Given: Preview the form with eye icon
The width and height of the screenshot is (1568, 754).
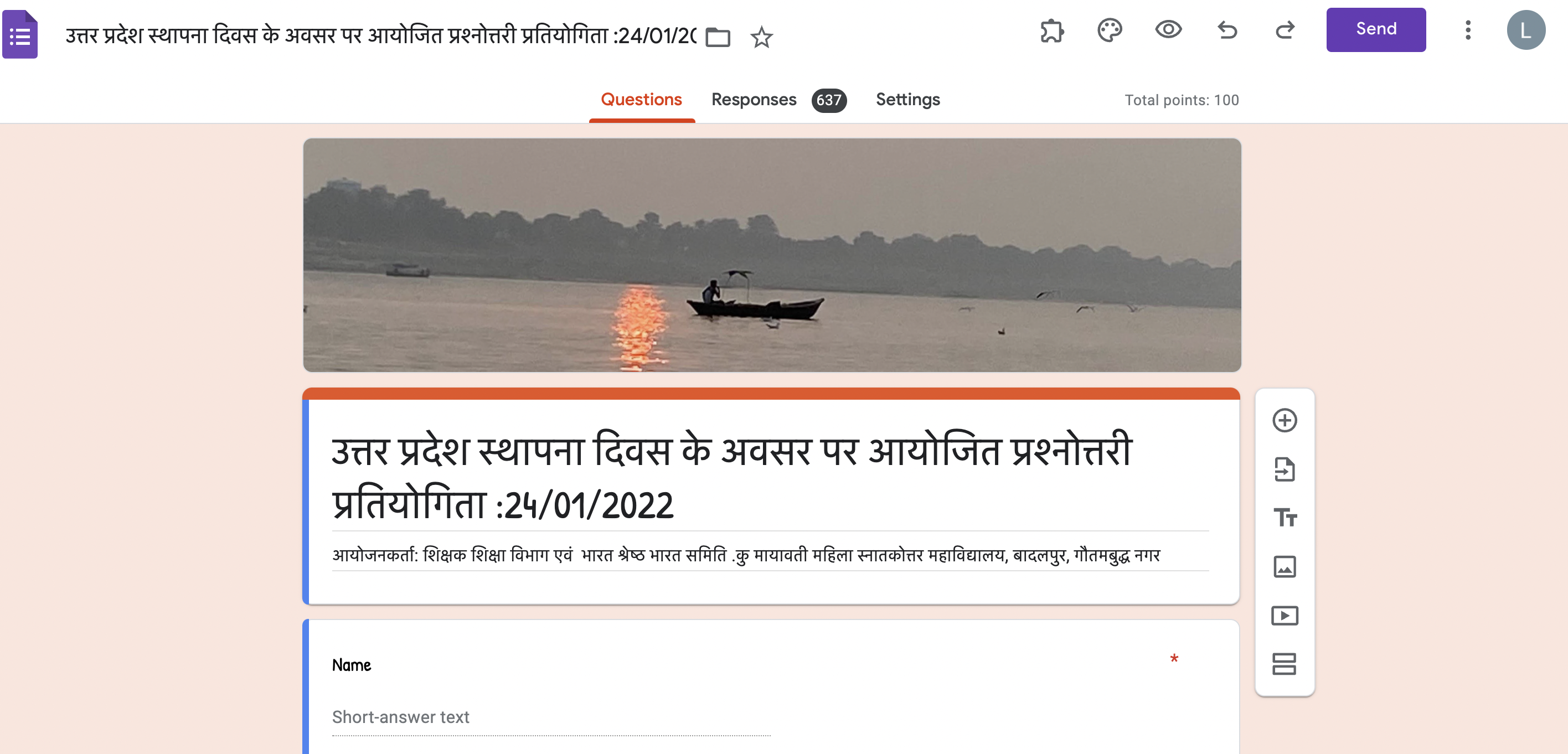Looking at the screenshot, I should [x=1168, y=30].
